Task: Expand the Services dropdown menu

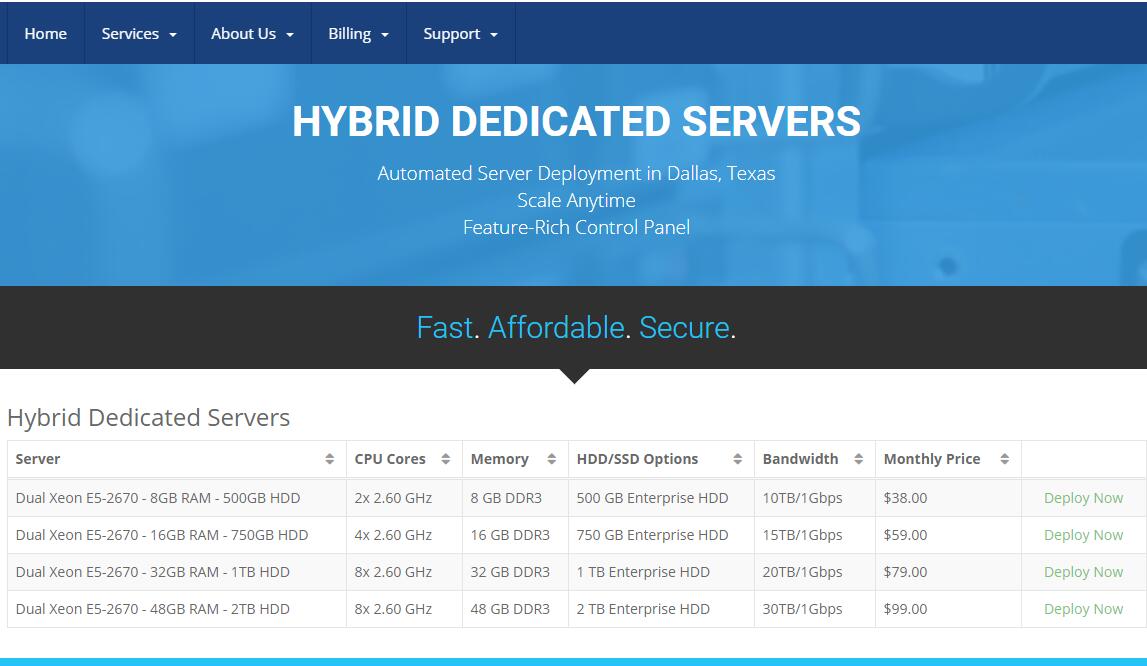Action: tap(138, 33)
